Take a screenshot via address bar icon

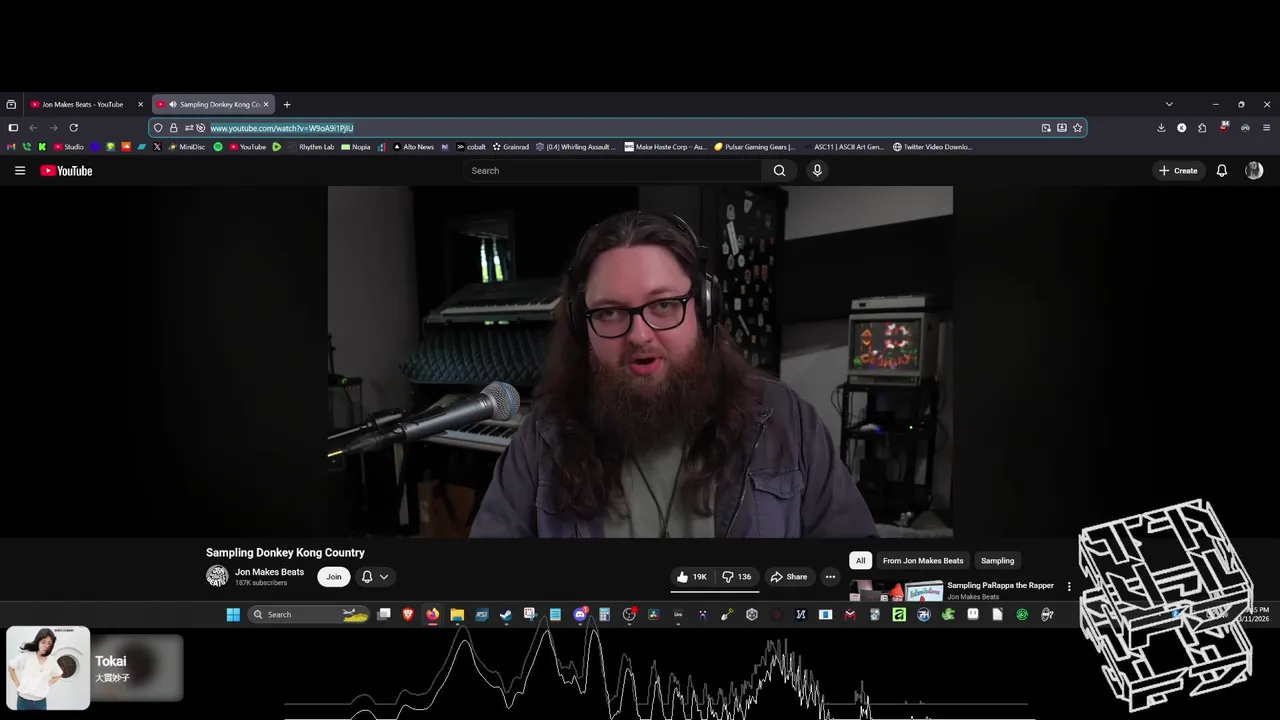pos(1046,128)
